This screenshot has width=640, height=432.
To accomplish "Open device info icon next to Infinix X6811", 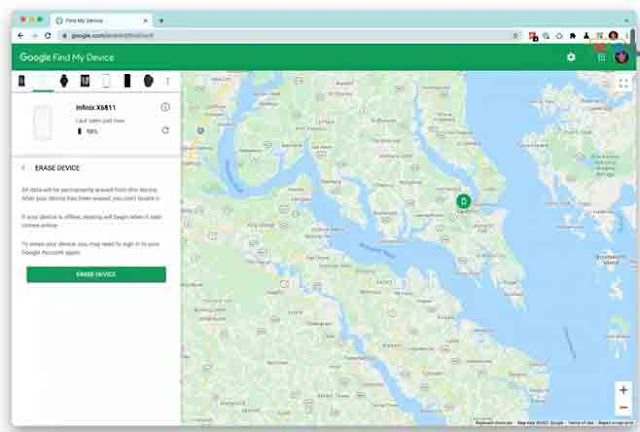I will pos(165,107).
